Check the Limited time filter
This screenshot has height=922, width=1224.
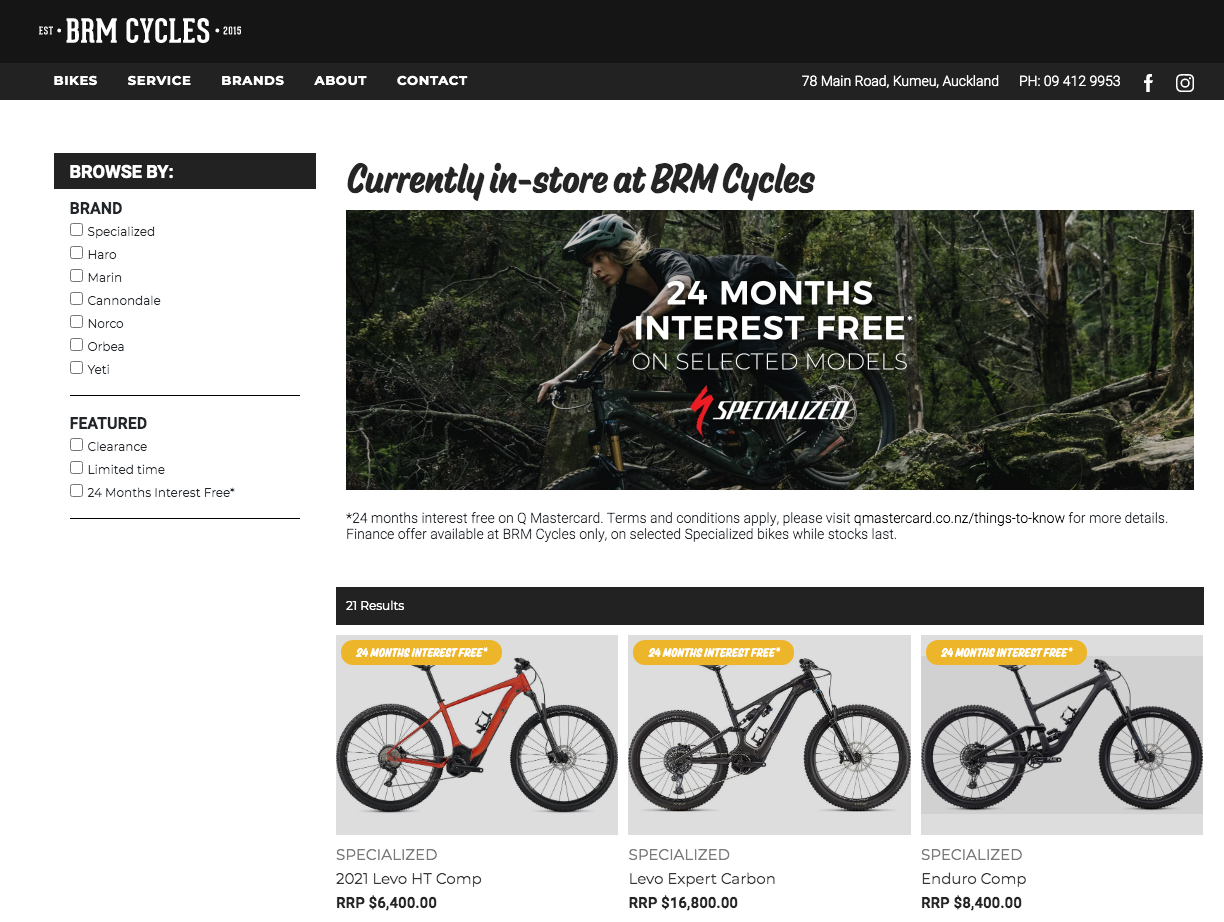pyautogui.click(x=76, y=468)
